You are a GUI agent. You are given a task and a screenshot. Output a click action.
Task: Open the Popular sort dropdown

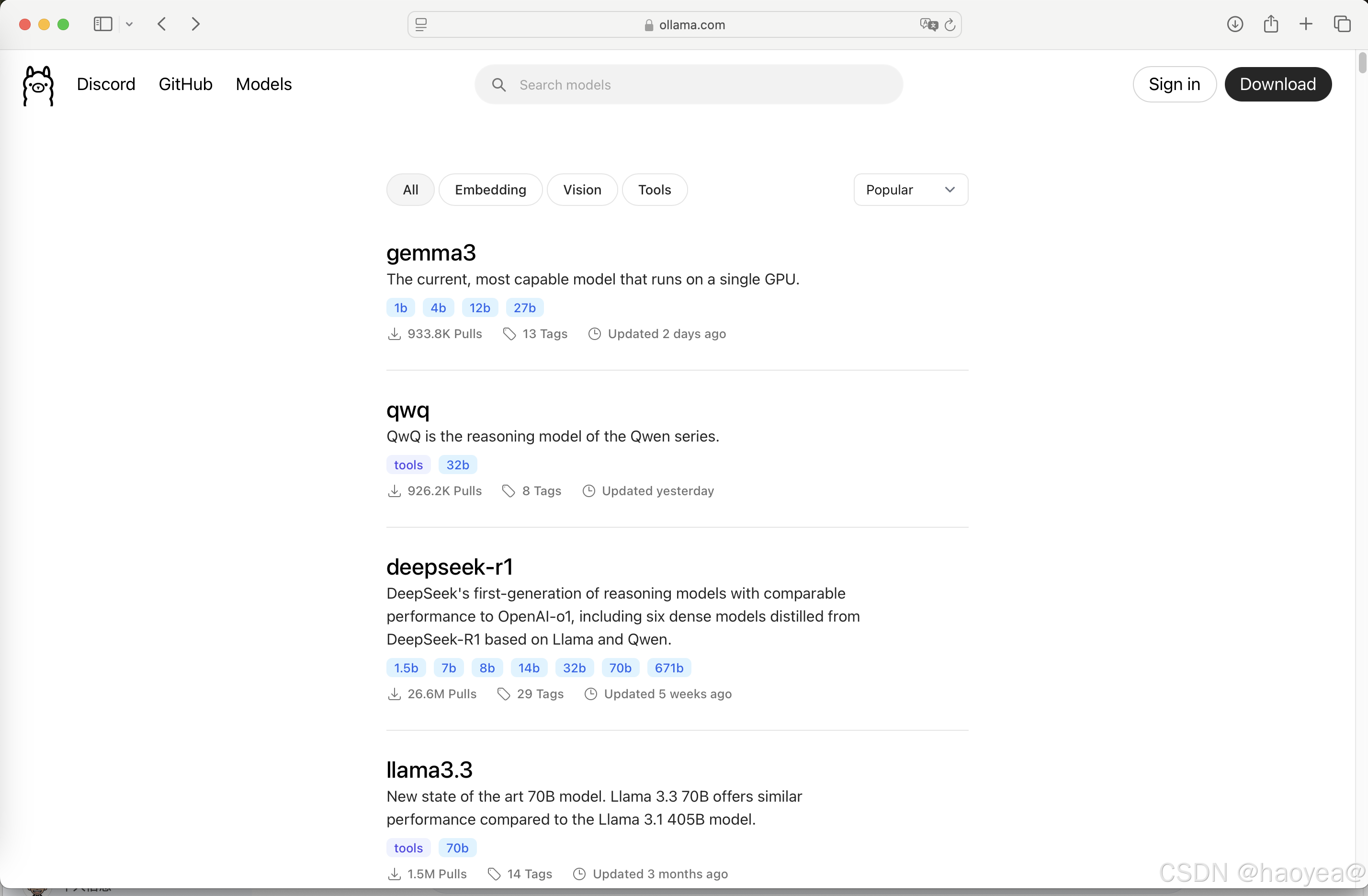click(x=910, y=190)
